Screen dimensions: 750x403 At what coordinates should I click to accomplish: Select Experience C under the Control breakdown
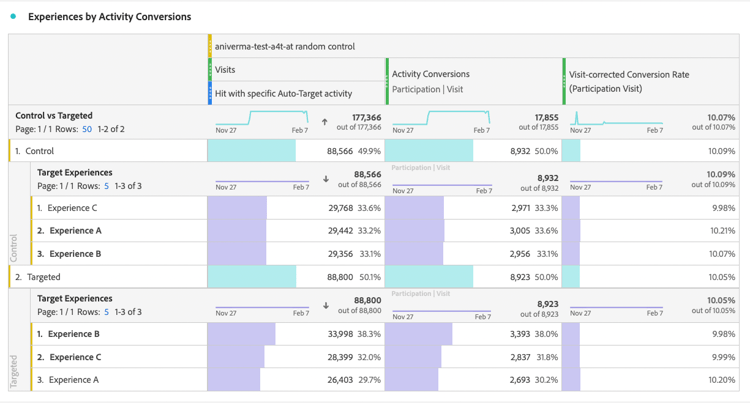coord(72,208)
